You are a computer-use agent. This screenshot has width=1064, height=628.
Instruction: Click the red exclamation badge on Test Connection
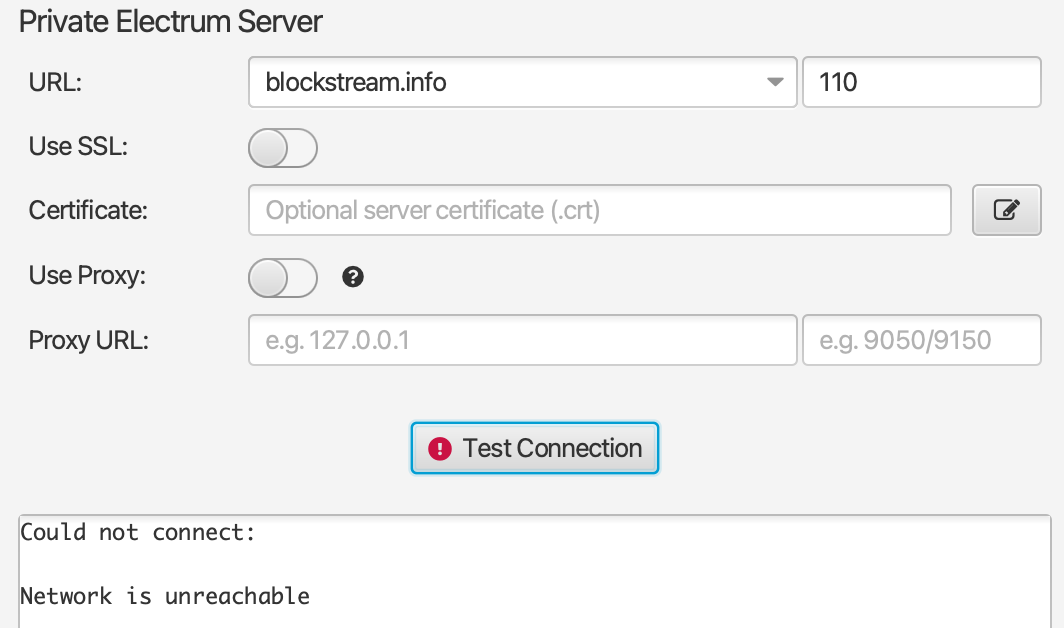[440, 448]
